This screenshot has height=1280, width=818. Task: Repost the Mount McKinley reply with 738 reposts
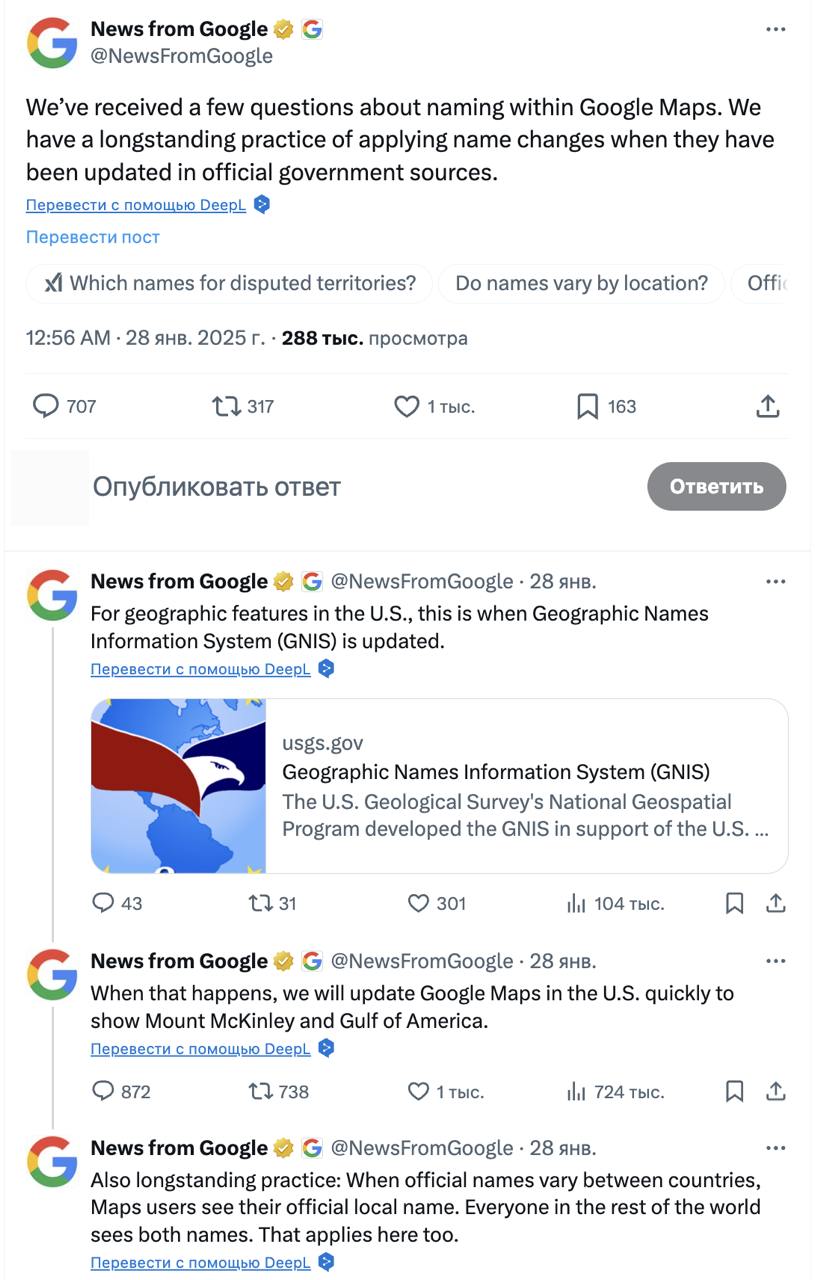(260, 1092)
